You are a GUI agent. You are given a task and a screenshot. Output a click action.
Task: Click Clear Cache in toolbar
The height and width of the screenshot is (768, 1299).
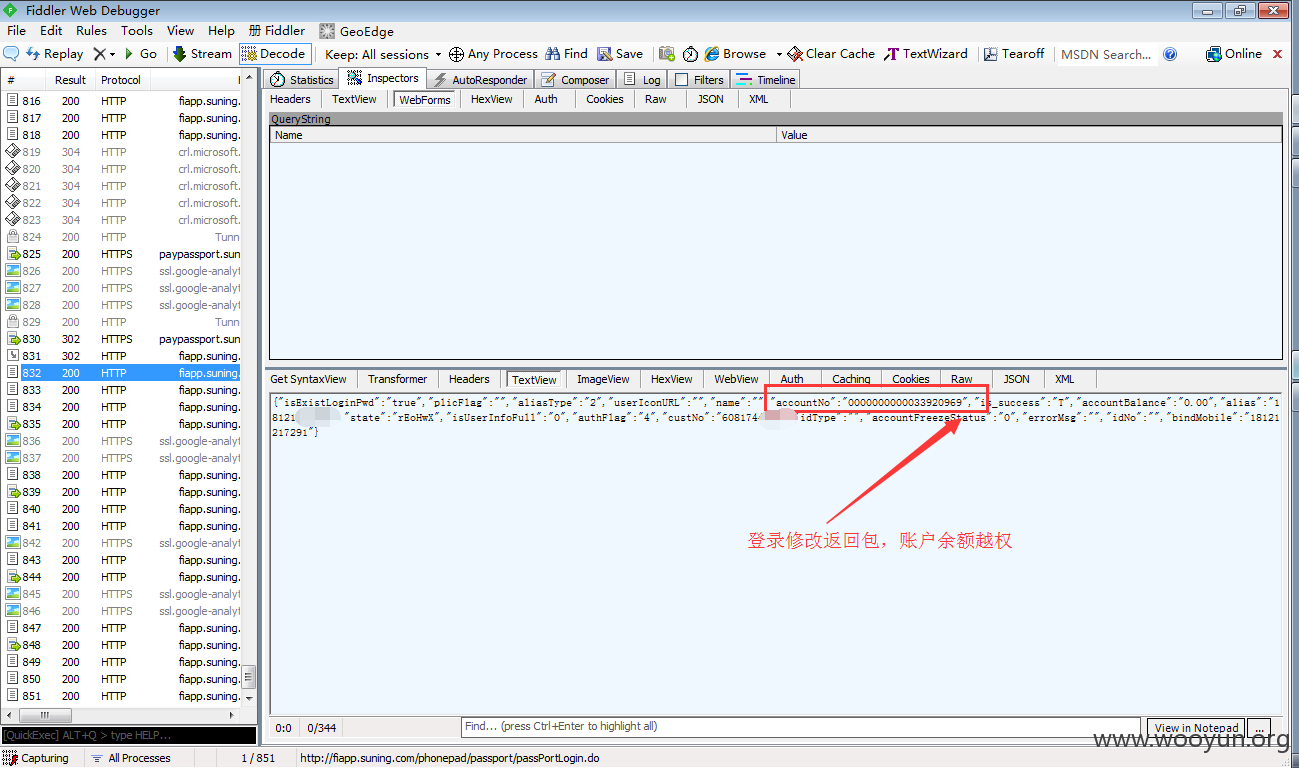[x=831, y=54]
